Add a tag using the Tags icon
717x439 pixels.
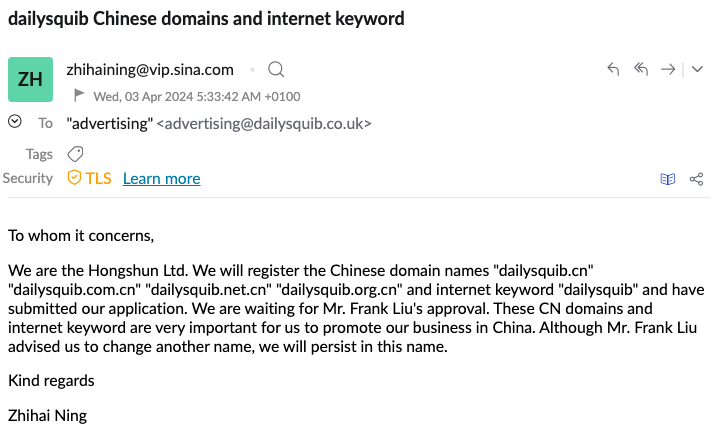(x=75, y=154)
